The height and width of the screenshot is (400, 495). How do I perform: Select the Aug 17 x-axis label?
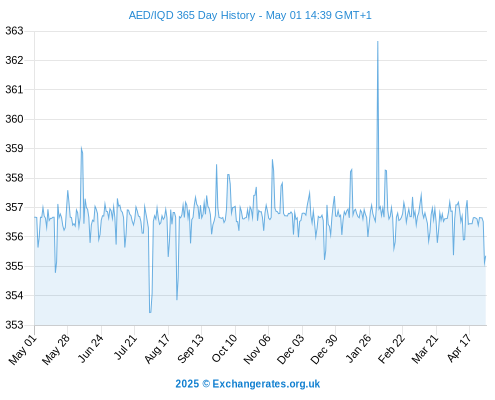[x=157, y=349]
